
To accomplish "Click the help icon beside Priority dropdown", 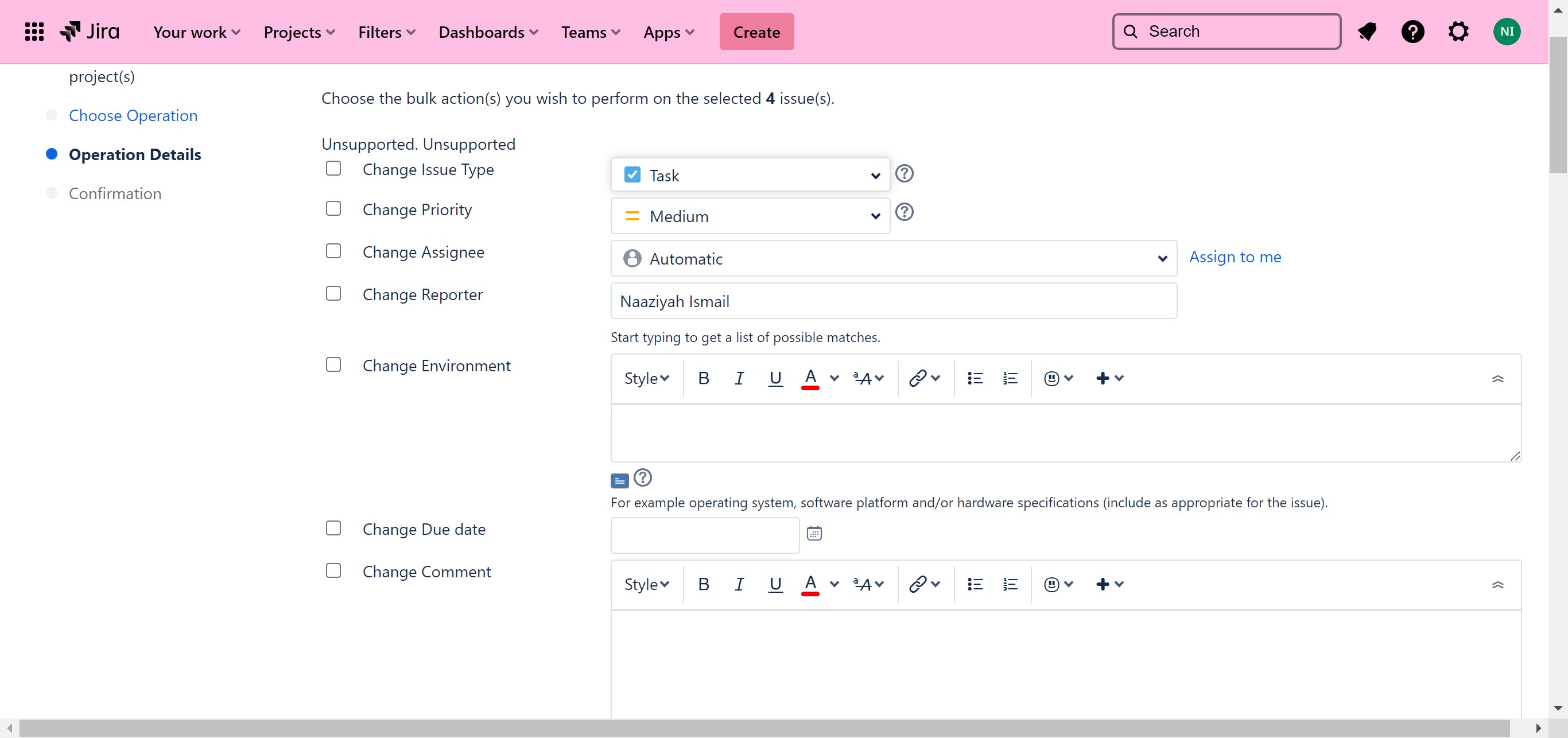I will point(904,212).
